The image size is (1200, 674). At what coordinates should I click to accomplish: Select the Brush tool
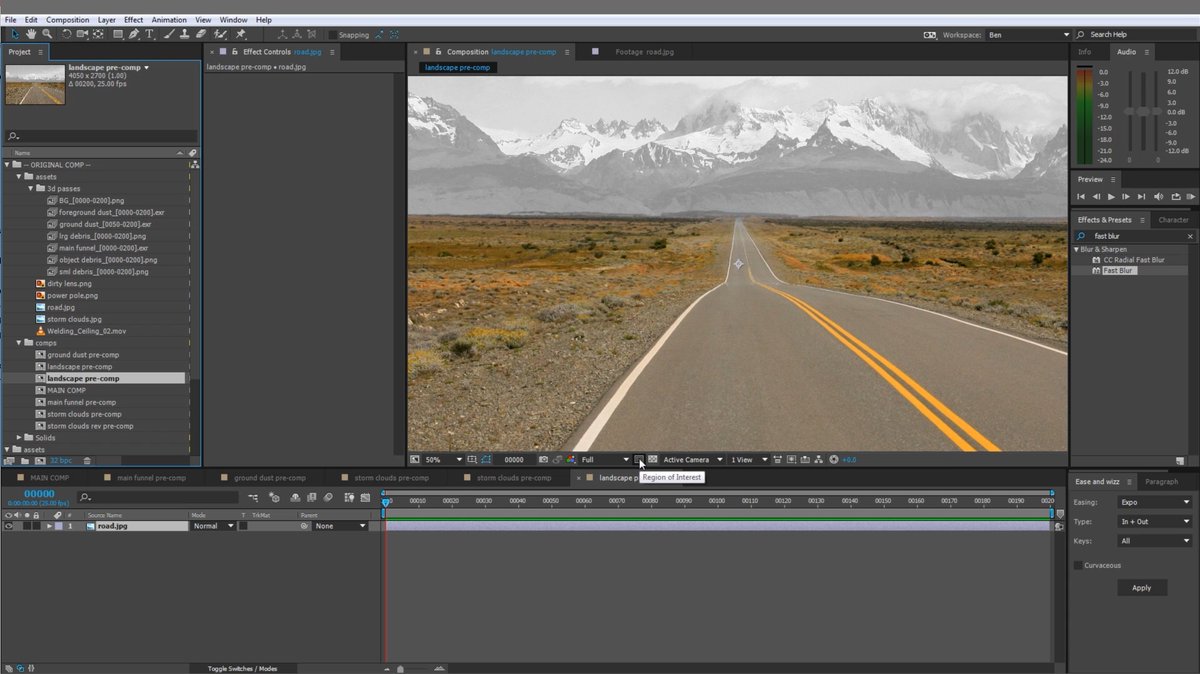coord(168,34)
